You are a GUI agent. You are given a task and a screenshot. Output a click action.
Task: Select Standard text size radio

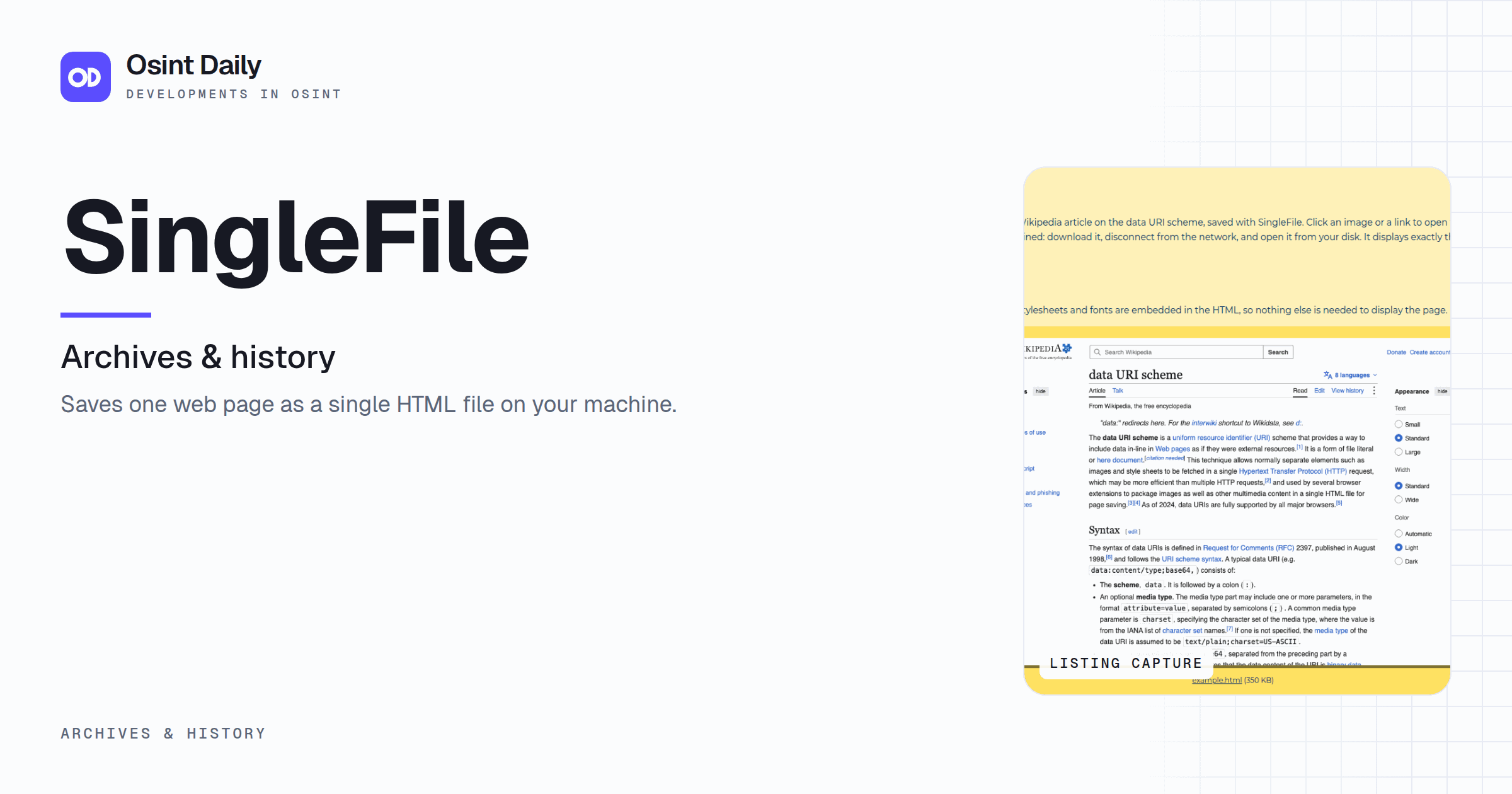pos(1399,438)
